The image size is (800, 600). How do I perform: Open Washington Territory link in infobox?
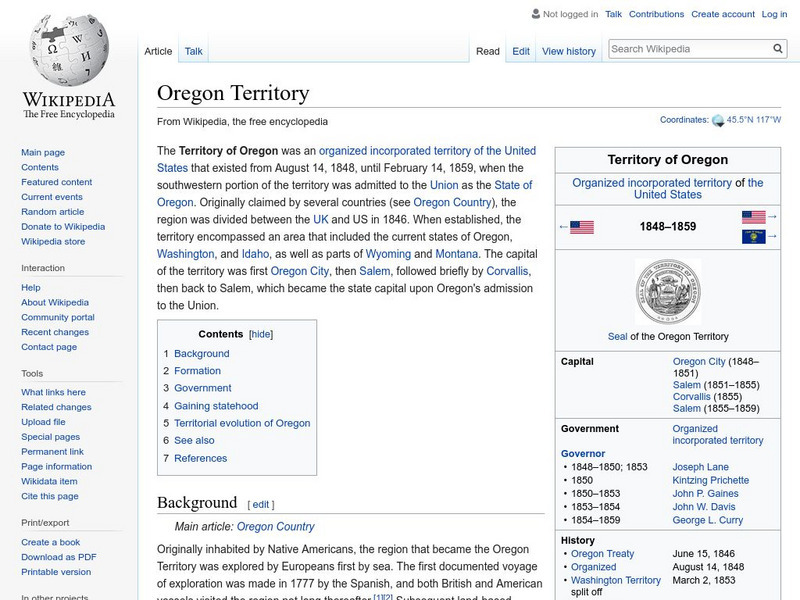[616, 580]
